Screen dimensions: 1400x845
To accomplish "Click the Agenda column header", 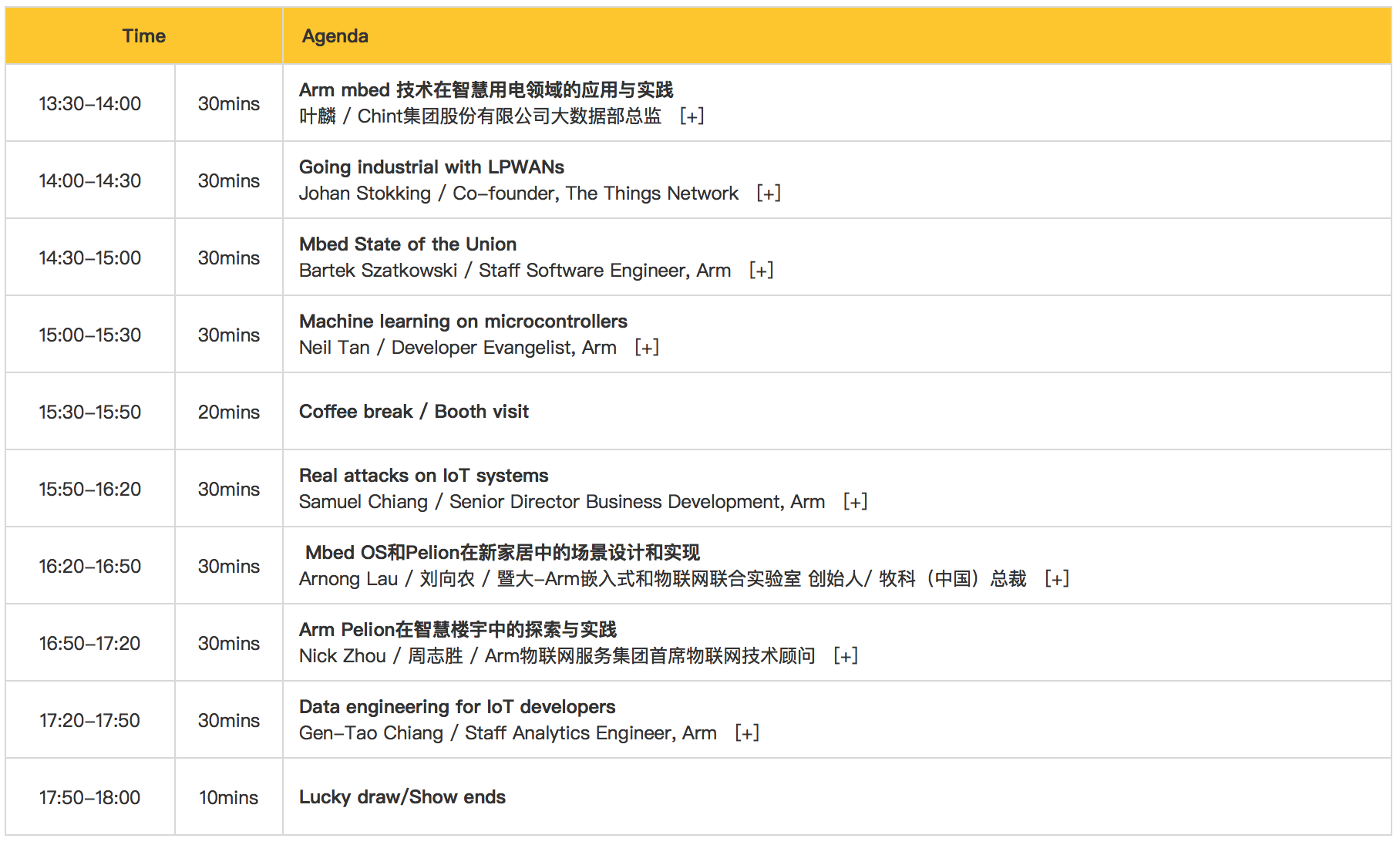I will [837, 36].
